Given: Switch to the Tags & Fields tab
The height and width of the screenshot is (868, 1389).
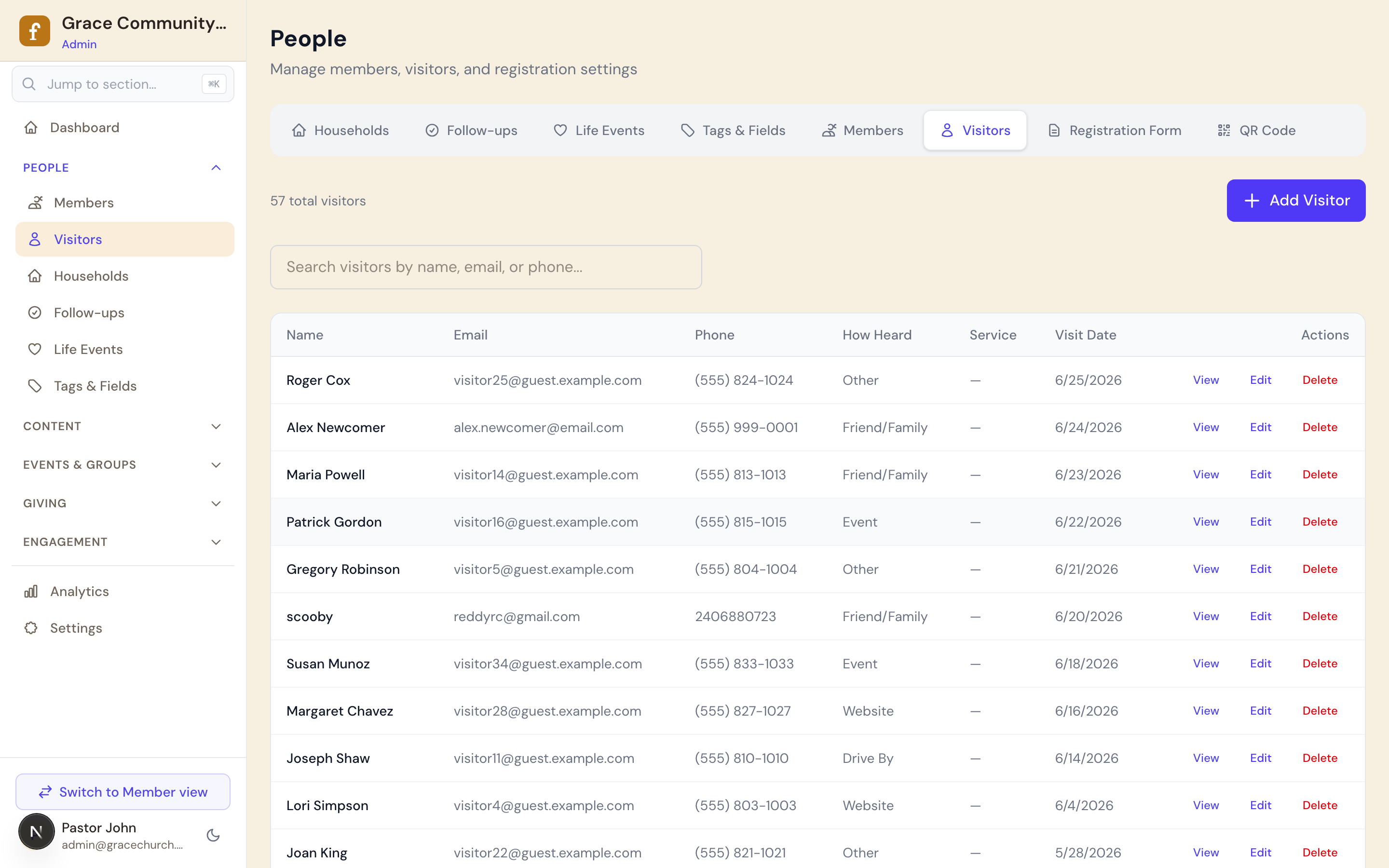Looking at the screenshot, I should coord(733,130).
